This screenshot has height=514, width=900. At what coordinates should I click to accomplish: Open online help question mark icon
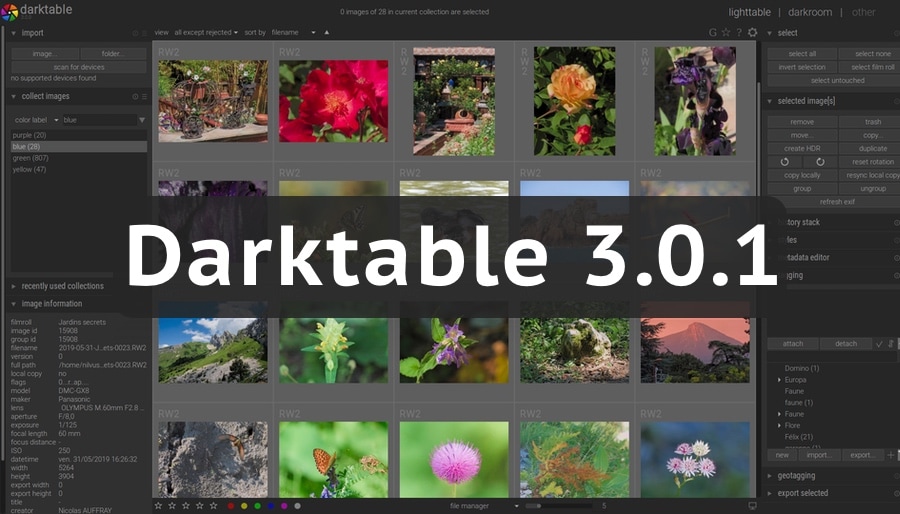point(739,33)
